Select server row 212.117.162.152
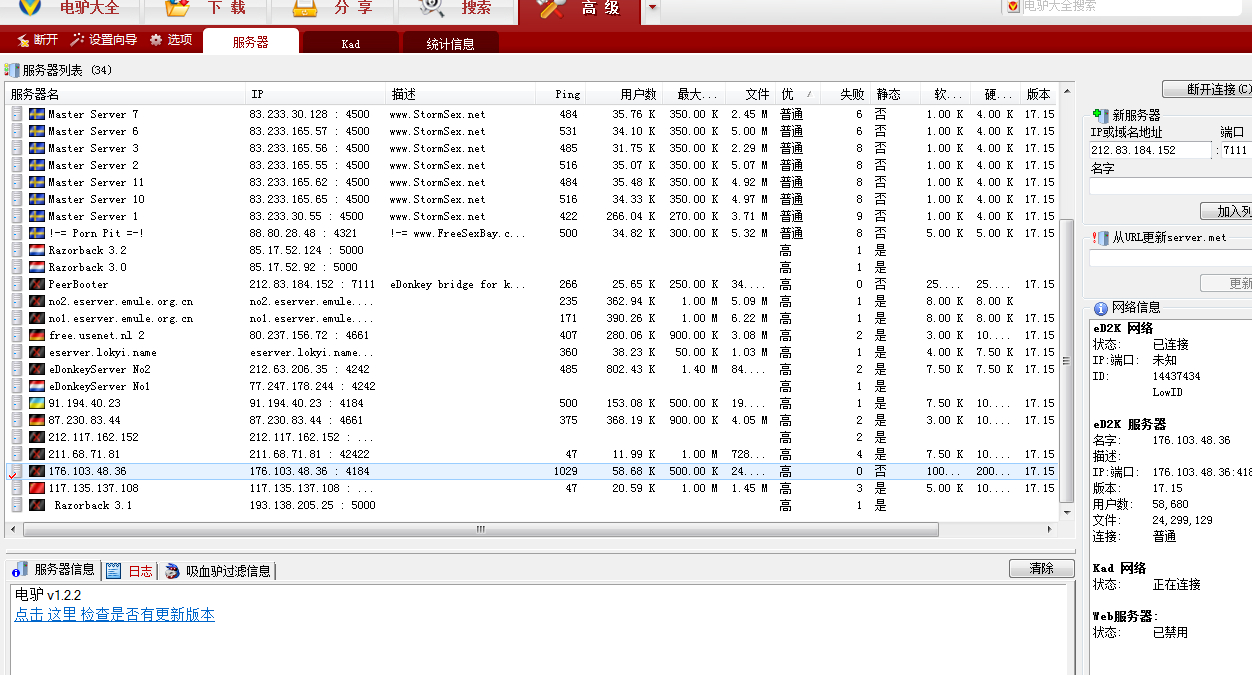The height and width of the screenshot is (675, 1252). (532, 437)
